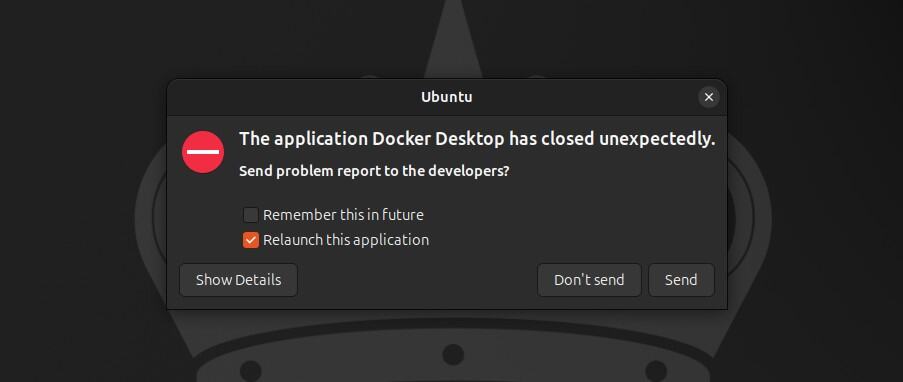Click the Send problem report question text
The image size is (903, 382).
(x=374, y=171)
